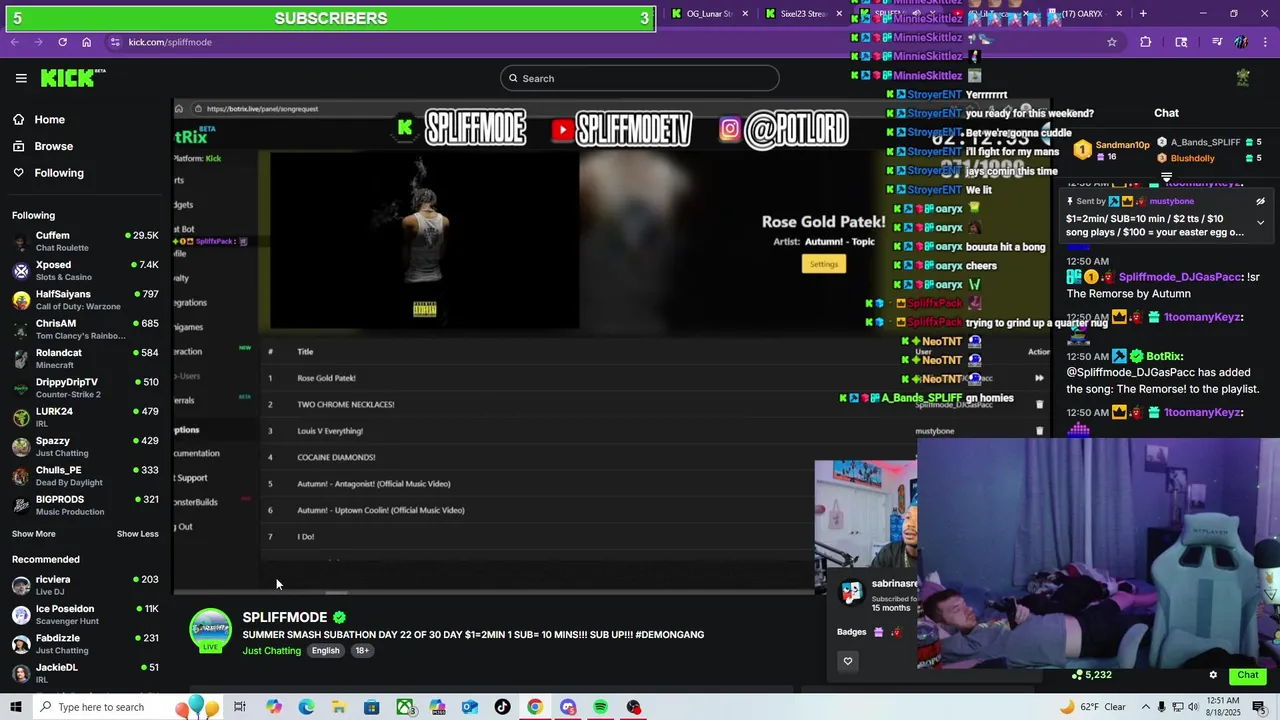The width and height of the screenshot is (1280, 720).
Task: Click the browser home icon
Action: pyautogui.click(x=87, y=42)
